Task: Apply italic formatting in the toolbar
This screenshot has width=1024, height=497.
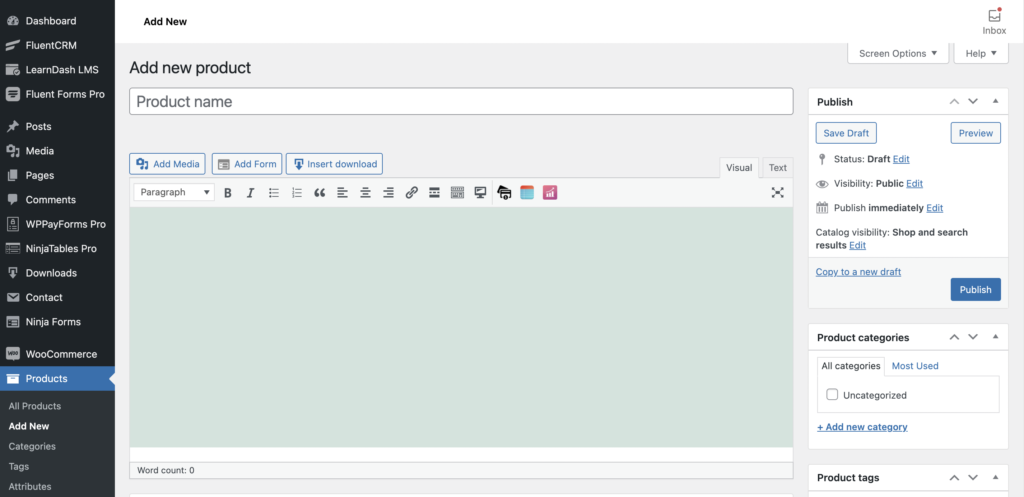Action: click(250, 192)
